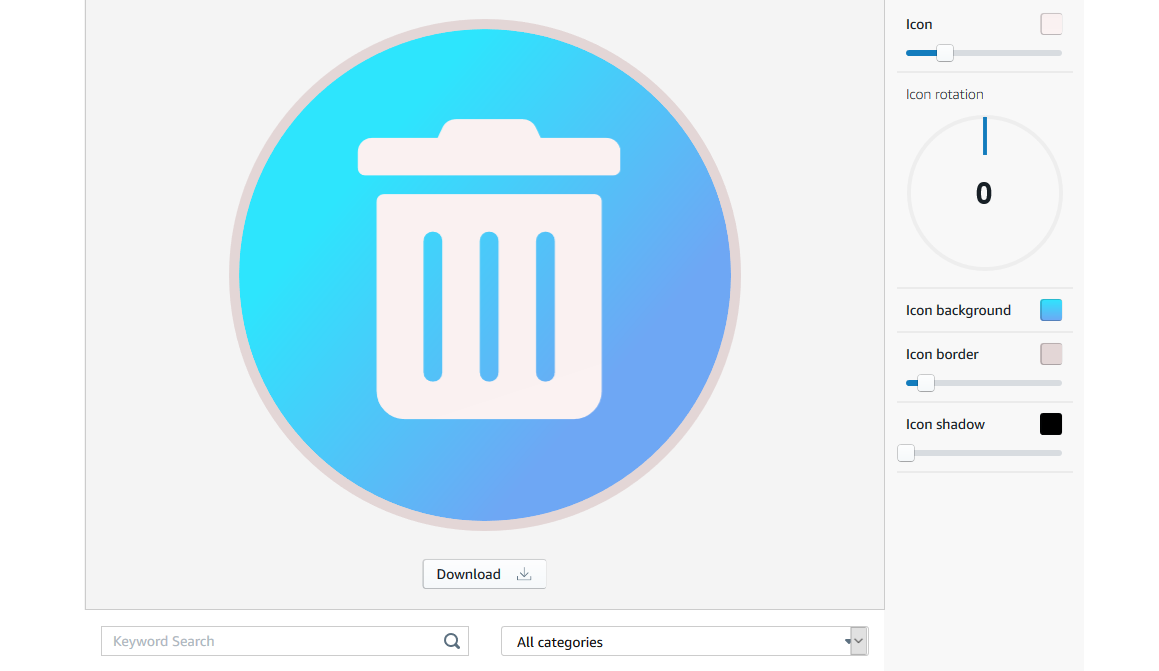The height and width of the screenshot is (671, 1159).
Task: Open the Icon color swatch
Action: [1051, 23]
